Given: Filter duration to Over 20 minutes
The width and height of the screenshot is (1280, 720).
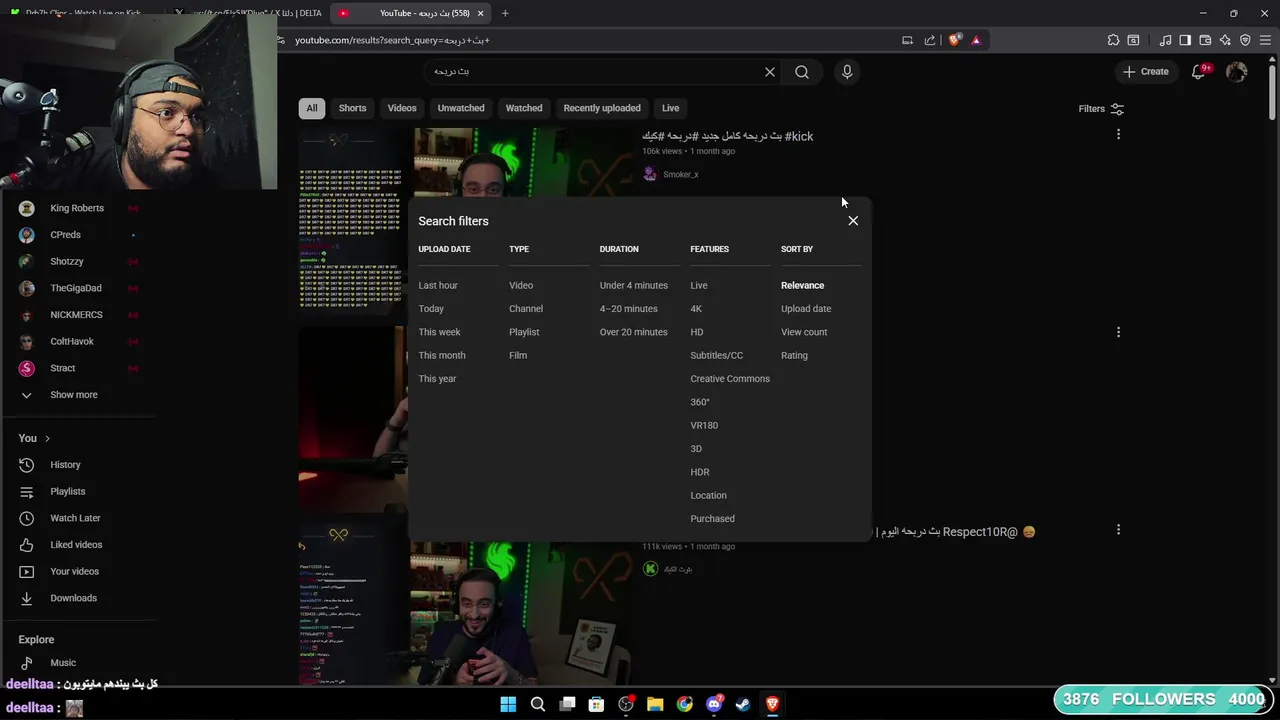Looking at the screenshot, I should tap(633, 332).
